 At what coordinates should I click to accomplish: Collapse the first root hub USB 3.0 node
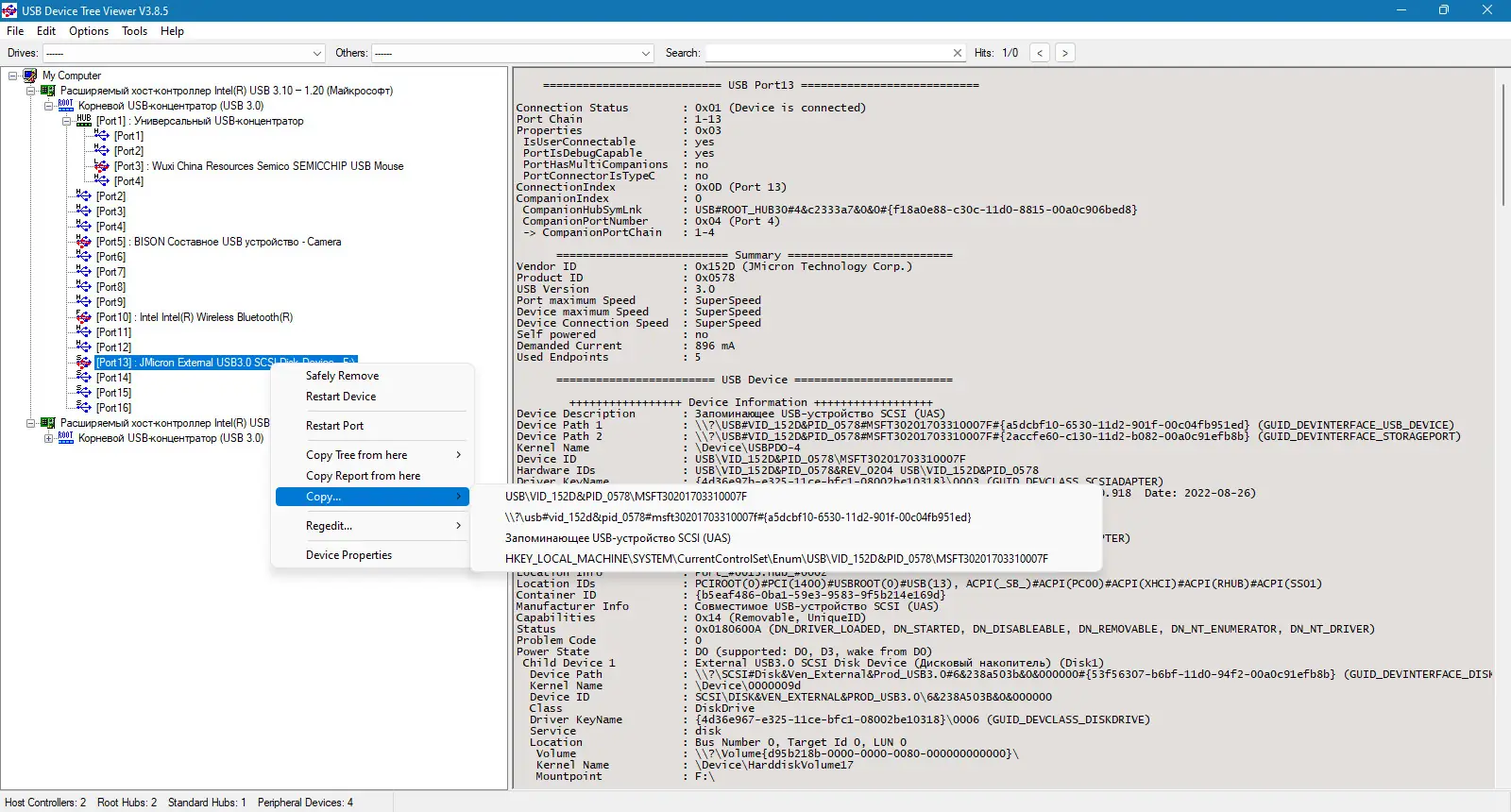(x=49, y=106)
